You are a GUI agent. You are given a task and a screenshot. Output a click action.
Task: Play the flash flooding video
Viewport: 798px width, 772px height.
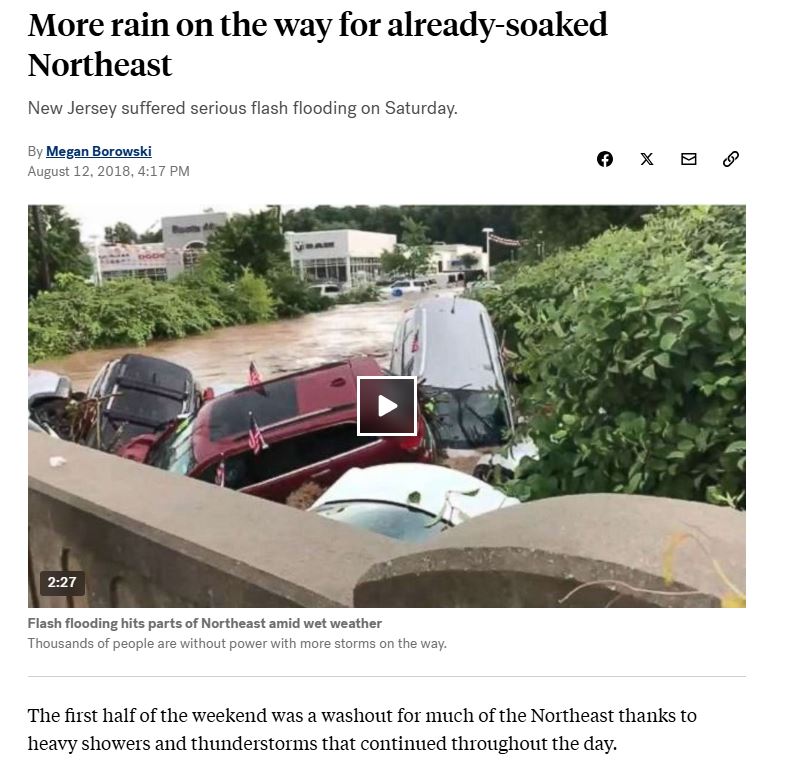pos(387,406)
